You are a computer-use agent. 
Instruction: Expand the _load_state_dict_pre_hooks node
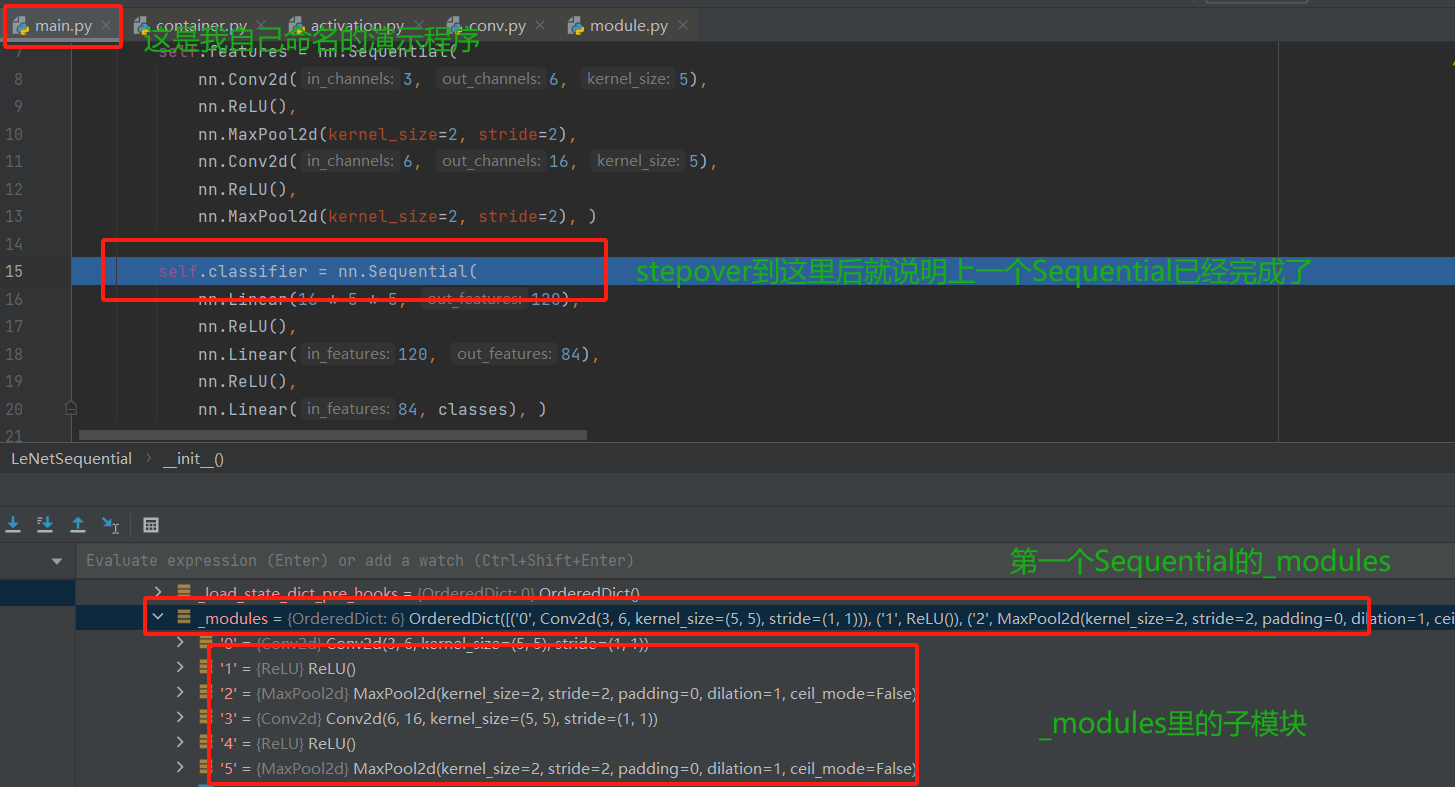point(157,592)
